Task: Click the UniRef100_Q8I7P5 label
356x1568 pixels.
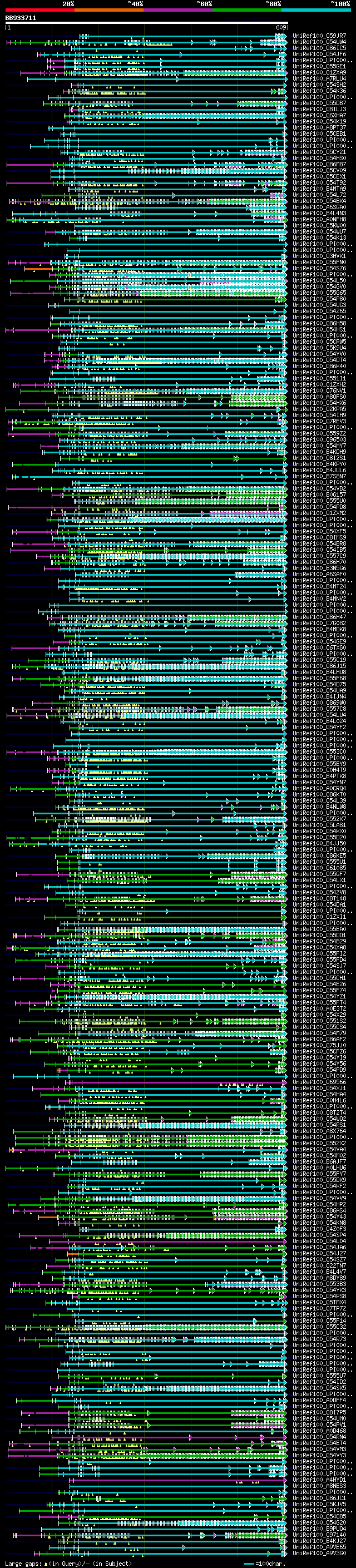Action: 319,1412
